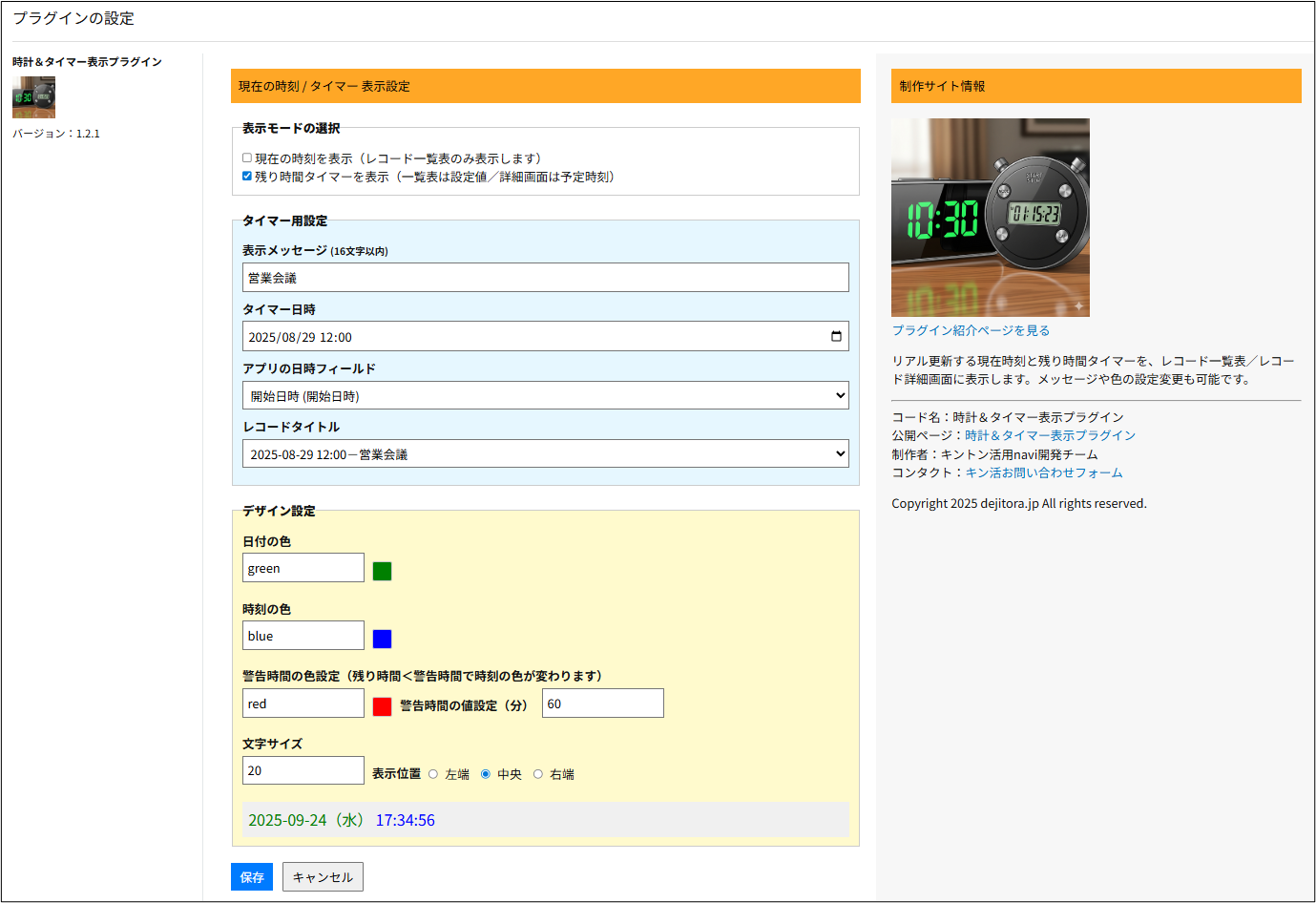Click the 表示メッセージ text field
This screenshot has width=1316, height=903.
[545, 278]
